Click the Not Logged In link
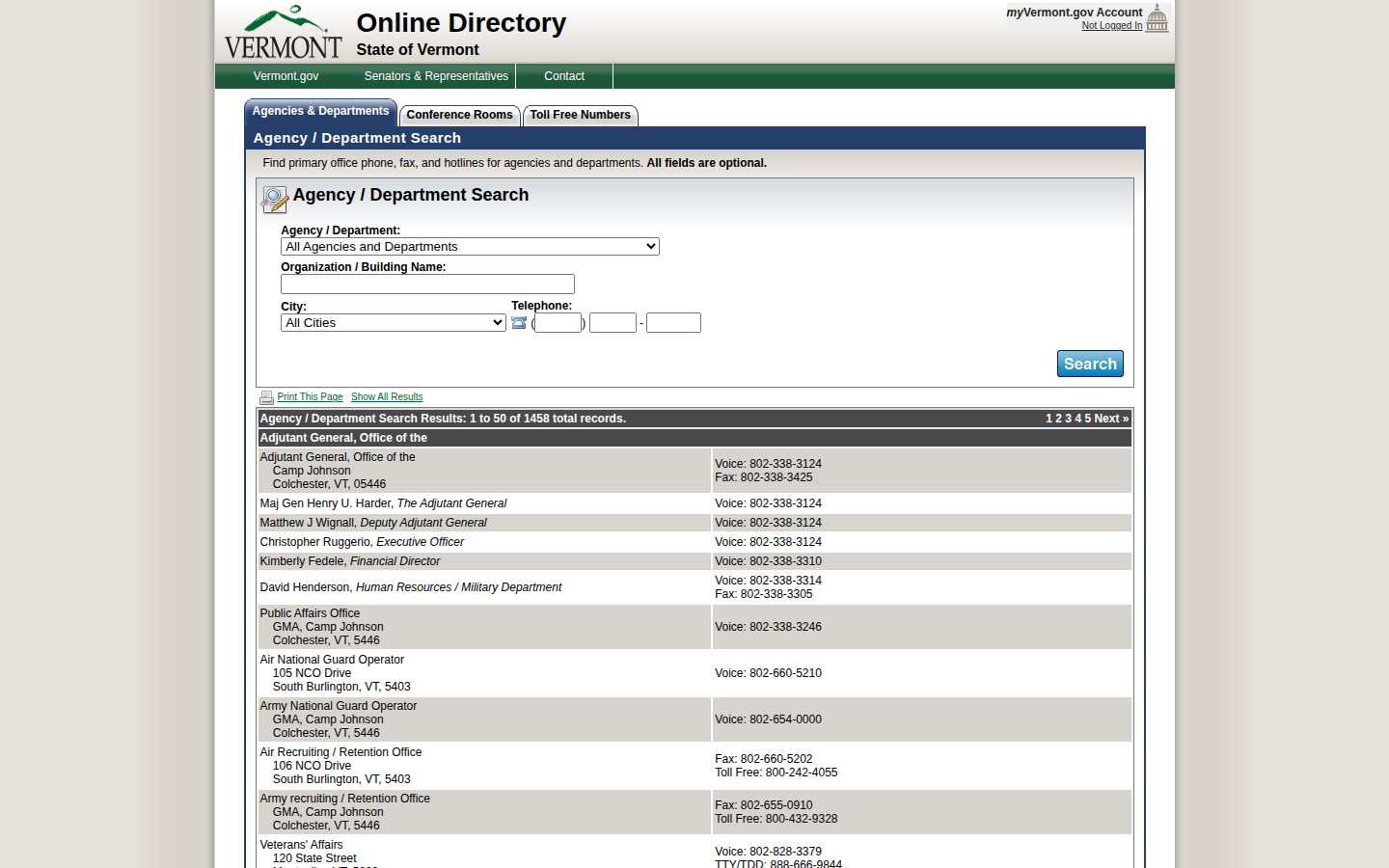This screenshot has height=868, width=1389. point(1111,26)
